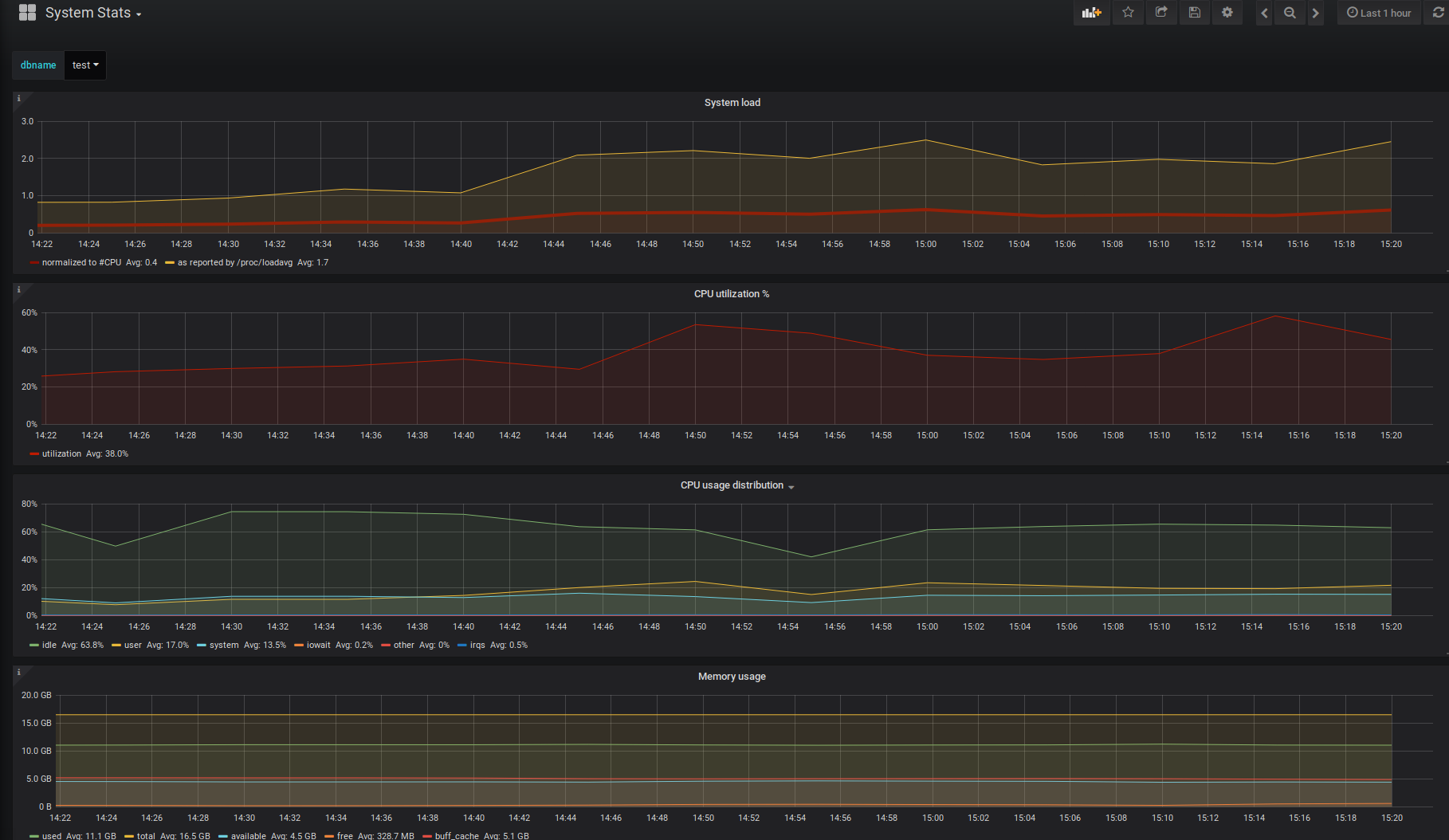Shift time range backward with left arrow

coord(1264,14)
